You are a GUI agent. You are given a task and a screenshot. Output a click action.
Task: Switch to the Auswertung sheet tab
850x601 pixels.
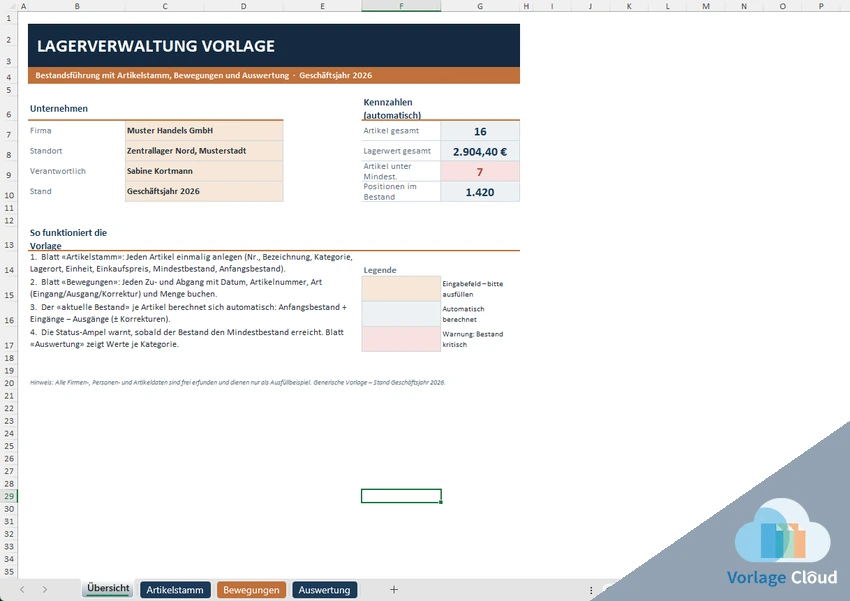point(324,590)
